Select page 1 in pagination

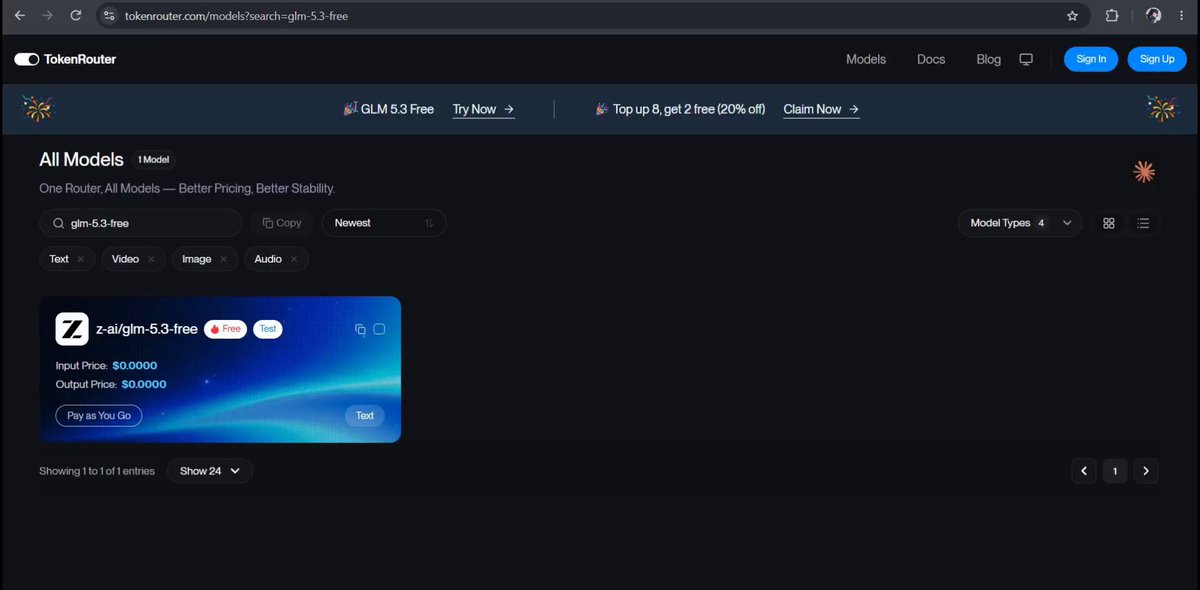(x=1115, y=471)
